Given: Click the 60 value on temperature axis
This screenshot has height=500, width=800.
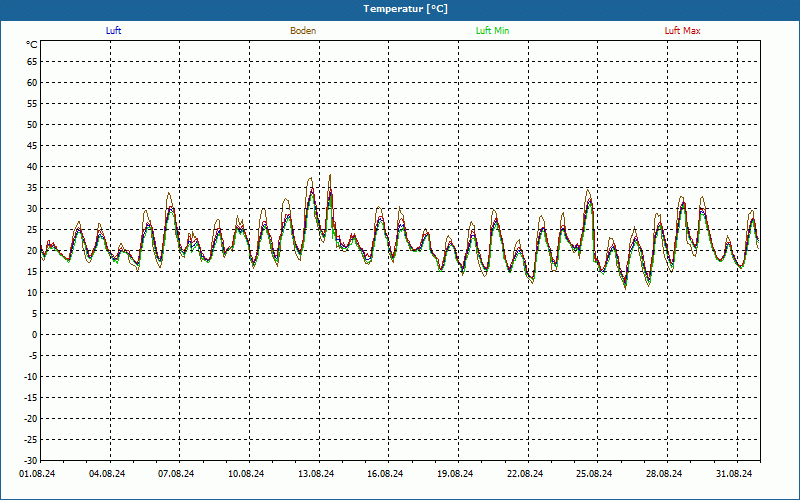Looking at the screenshot, I should click(32, 83).
